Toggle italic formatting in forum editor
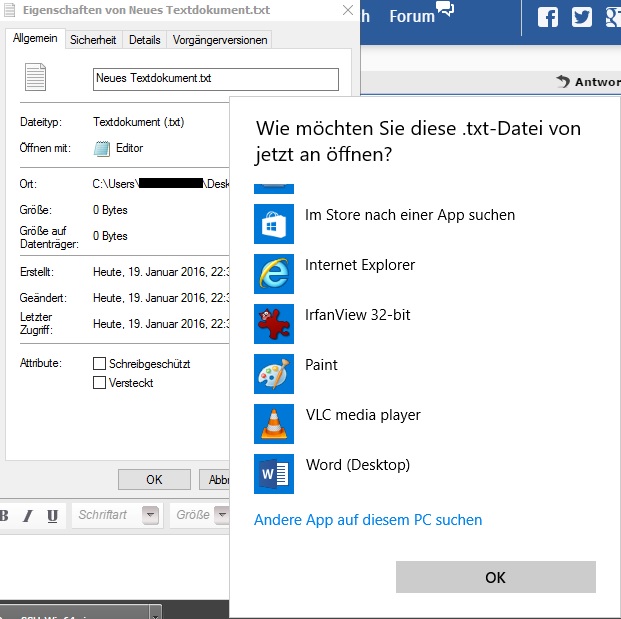 pos(28,515)
